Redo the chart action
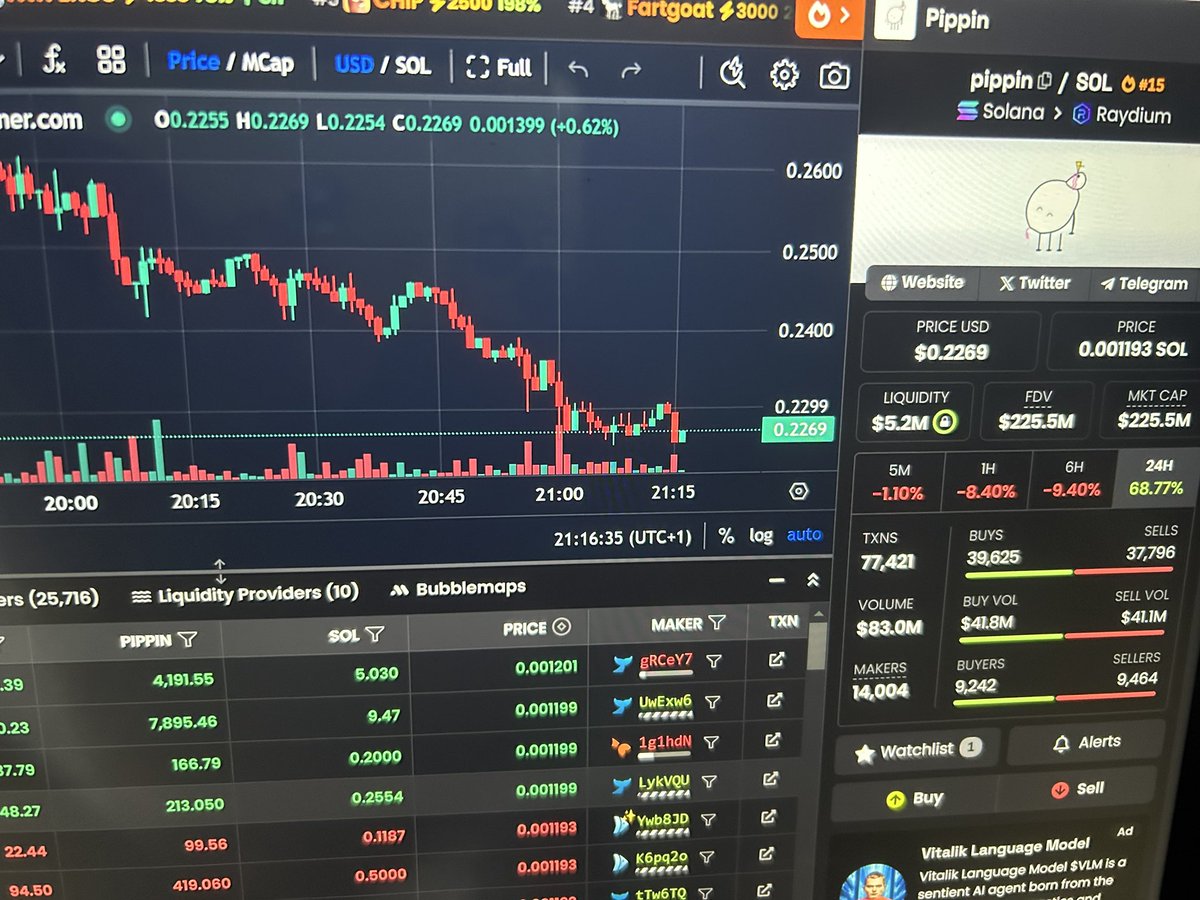 631,70
